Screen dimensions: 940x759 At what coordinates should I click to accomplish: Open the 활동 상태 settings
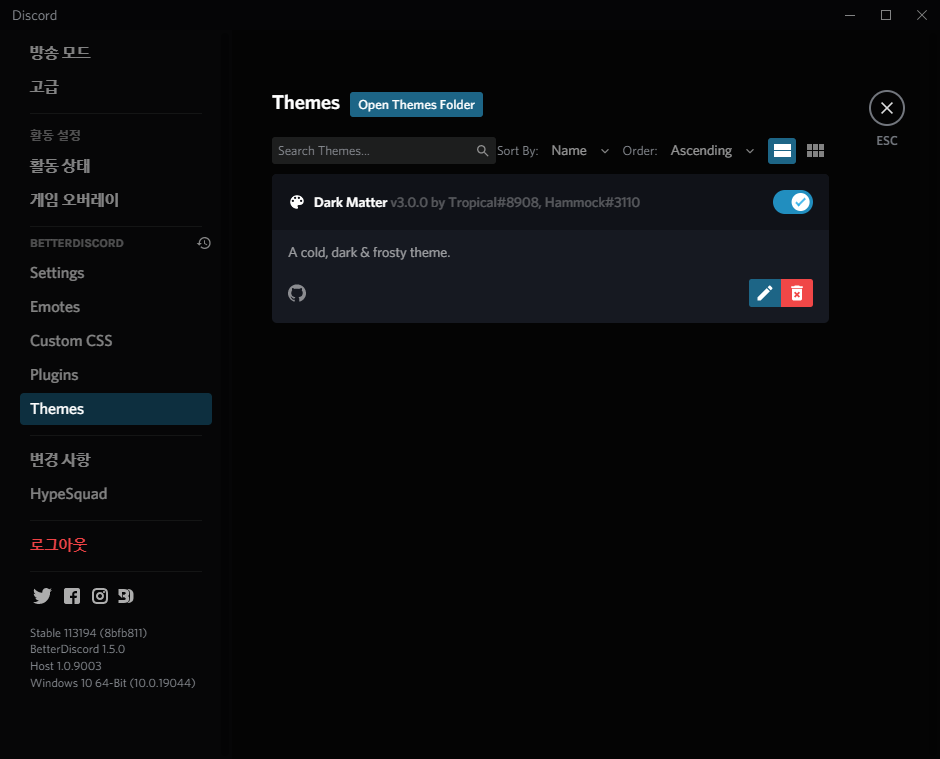(116, 166)
